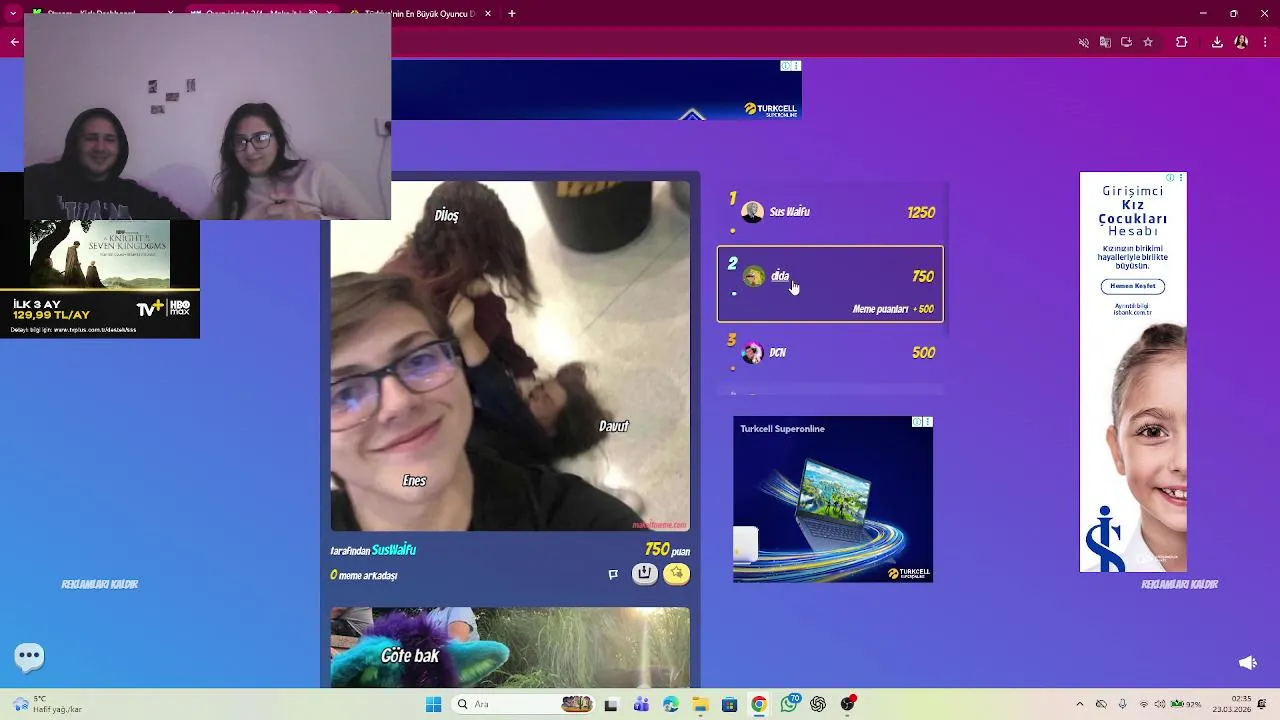Open Microsoft Teams from taskbar
1280x720 pixels.
tap(641, 704)
